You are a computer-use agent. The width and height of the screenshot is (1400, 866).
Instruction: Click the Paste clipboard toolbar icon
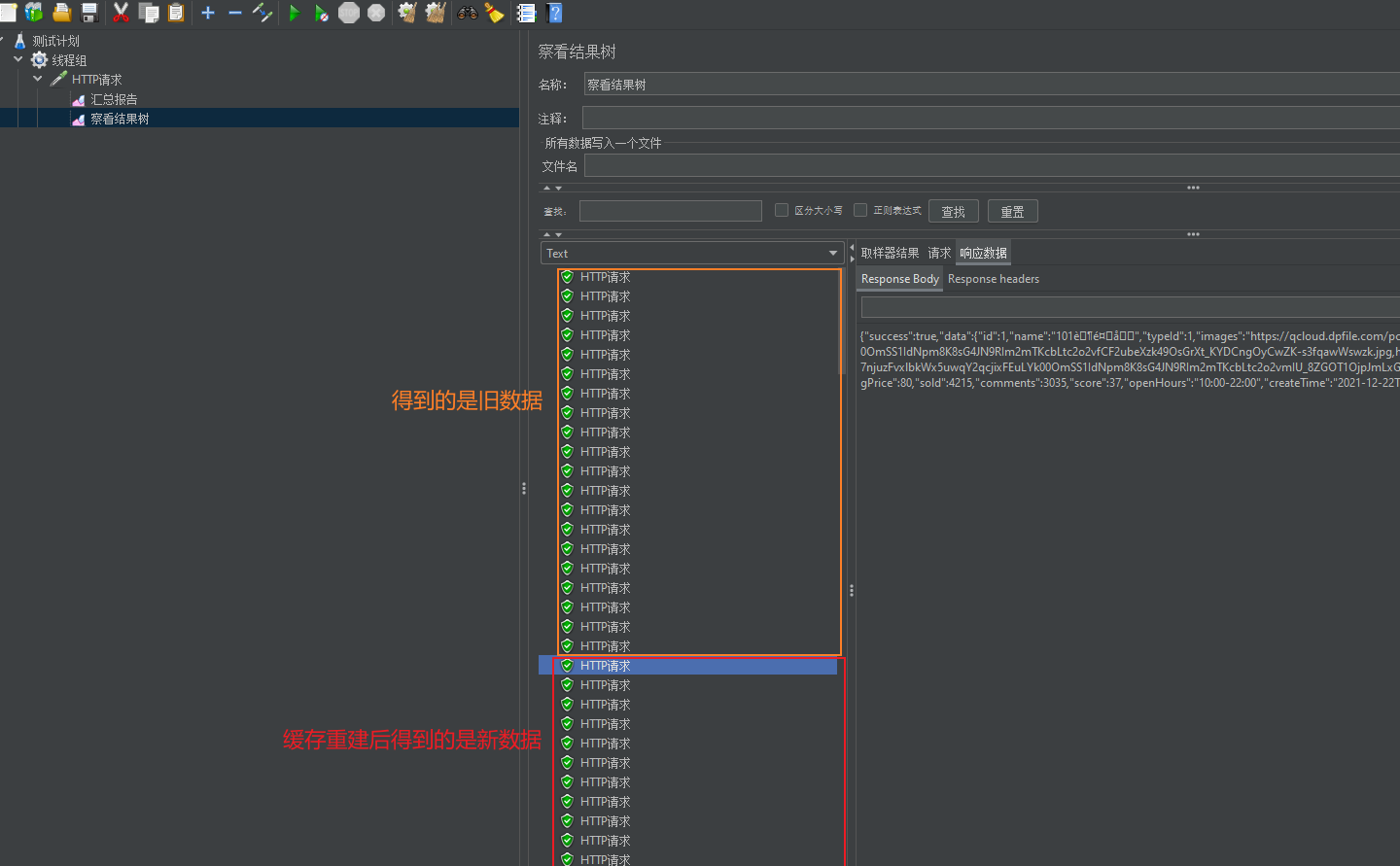pyautogui.click(x=176, y=13)
